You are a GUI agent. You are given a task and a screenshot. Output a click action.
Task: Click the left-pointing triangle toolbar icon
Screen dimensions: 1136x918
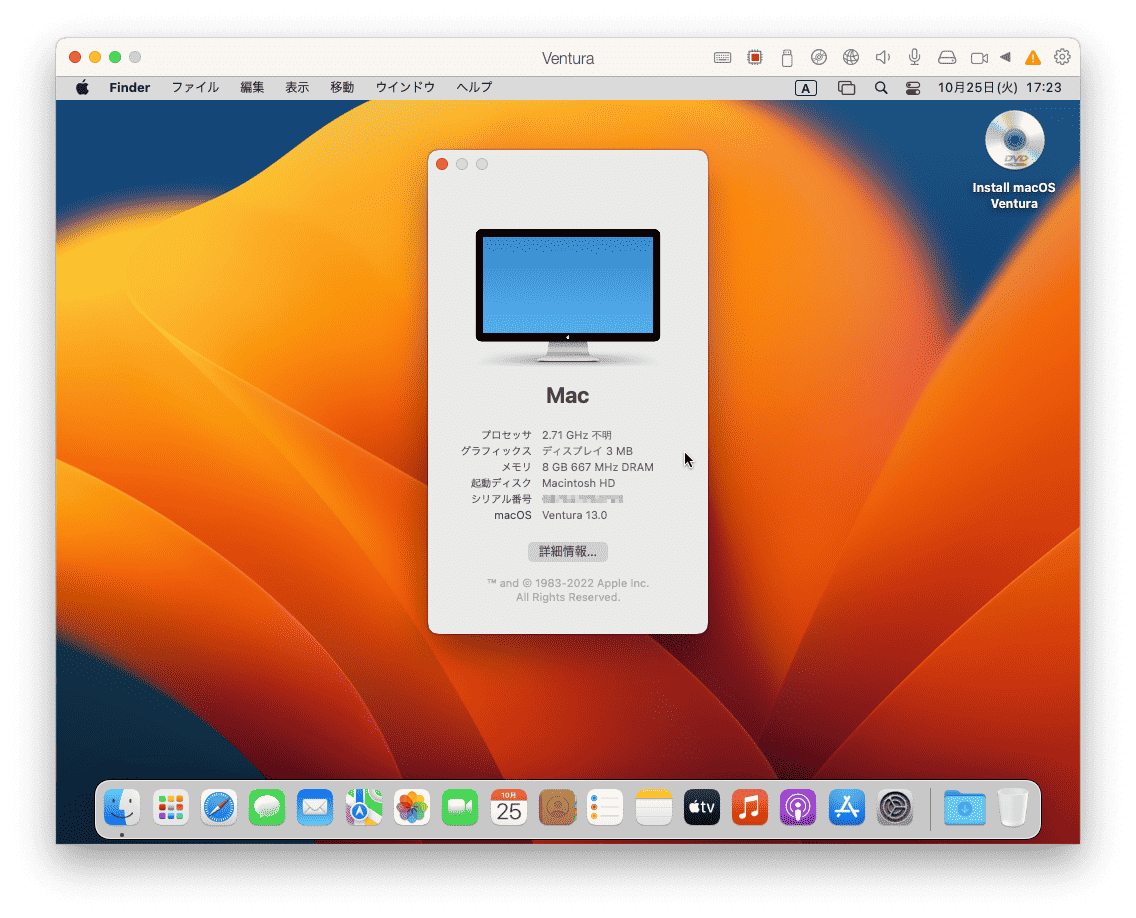pyautogui.click(x=1005, y=57)
